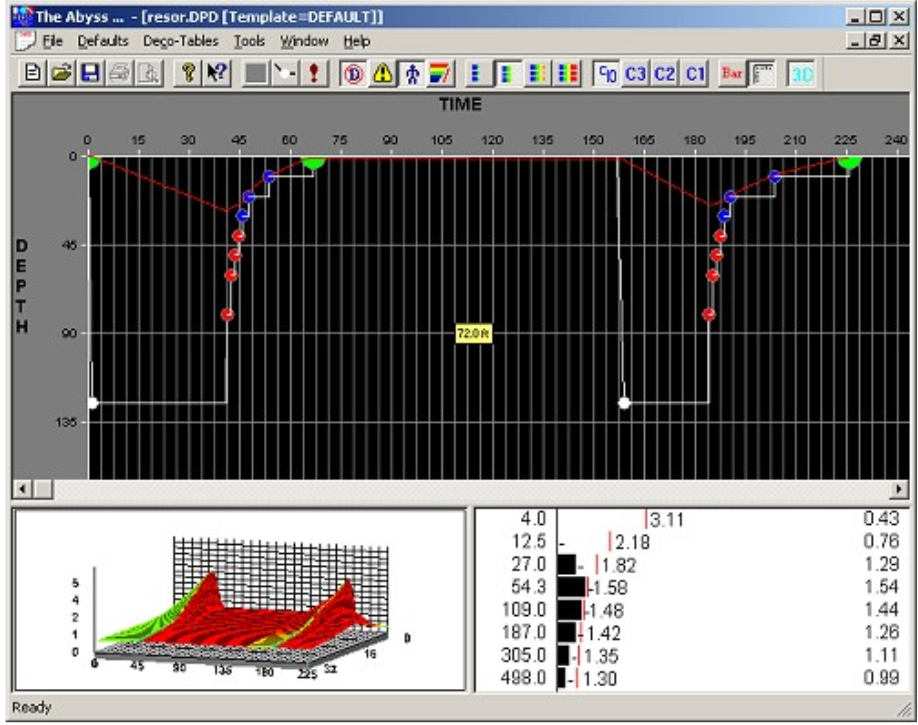Toggle the red Bar view button

point(733,75)
